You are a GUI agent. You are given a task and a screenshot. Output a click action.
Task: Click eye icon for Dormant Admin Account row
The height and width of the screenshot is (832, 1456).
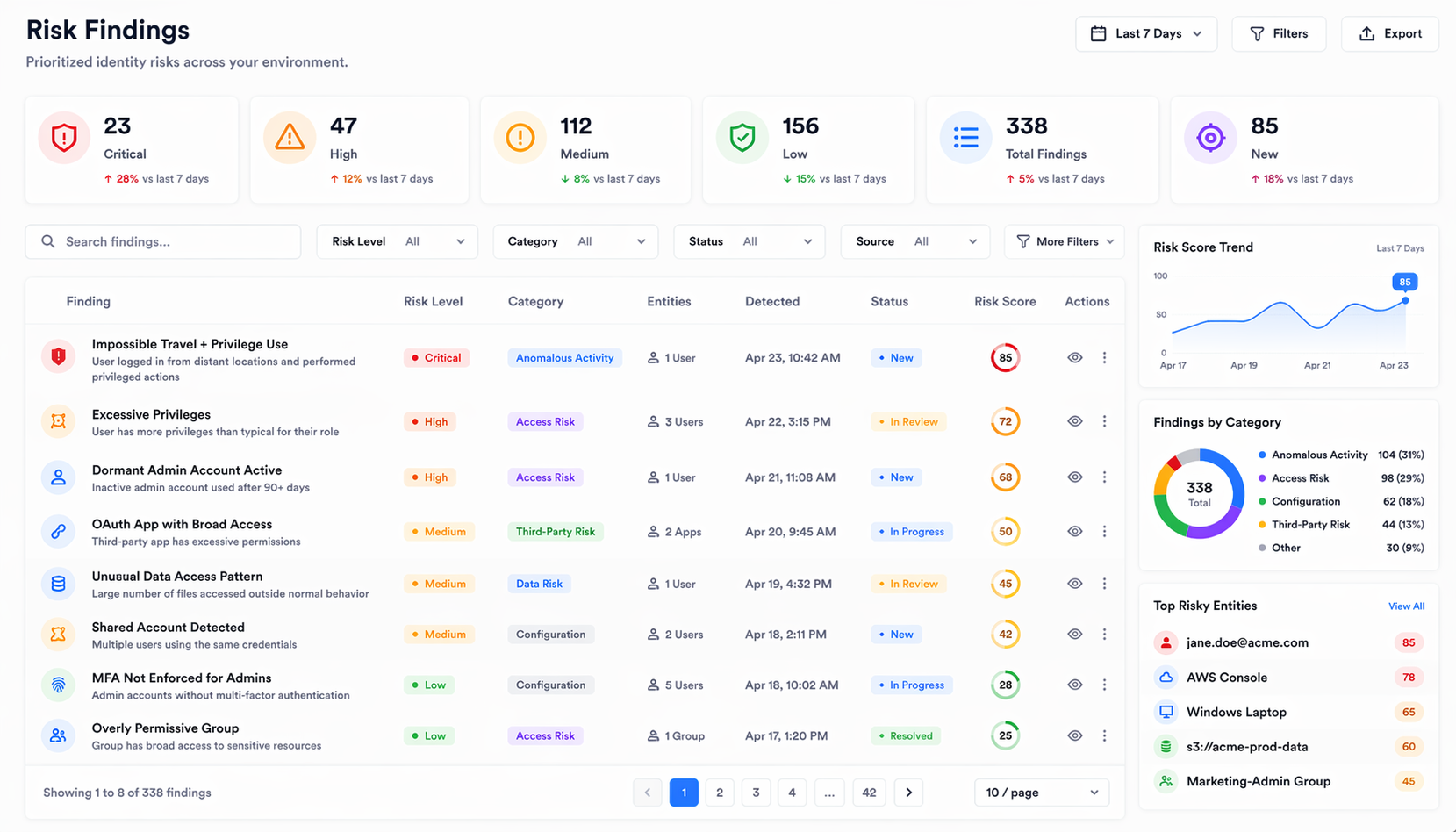[1074, 477]
